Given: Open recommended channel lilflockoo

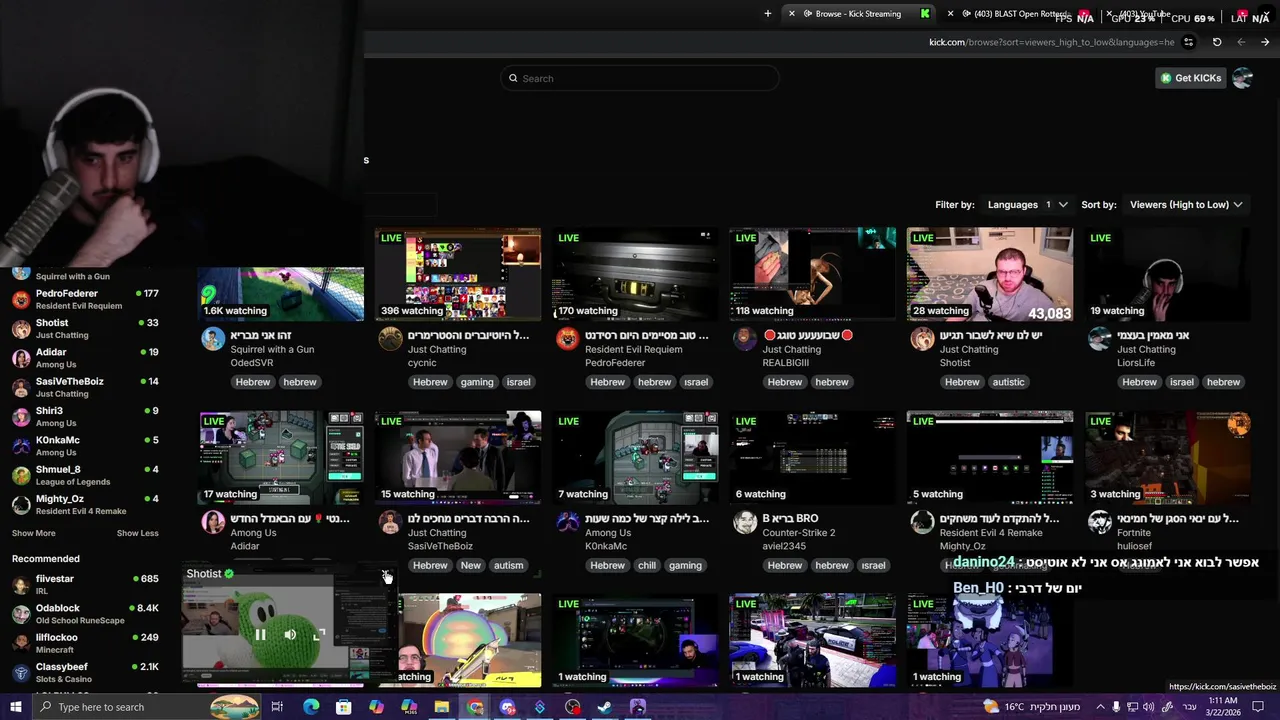Looking at the screenshot, I should tap(85, 643).
